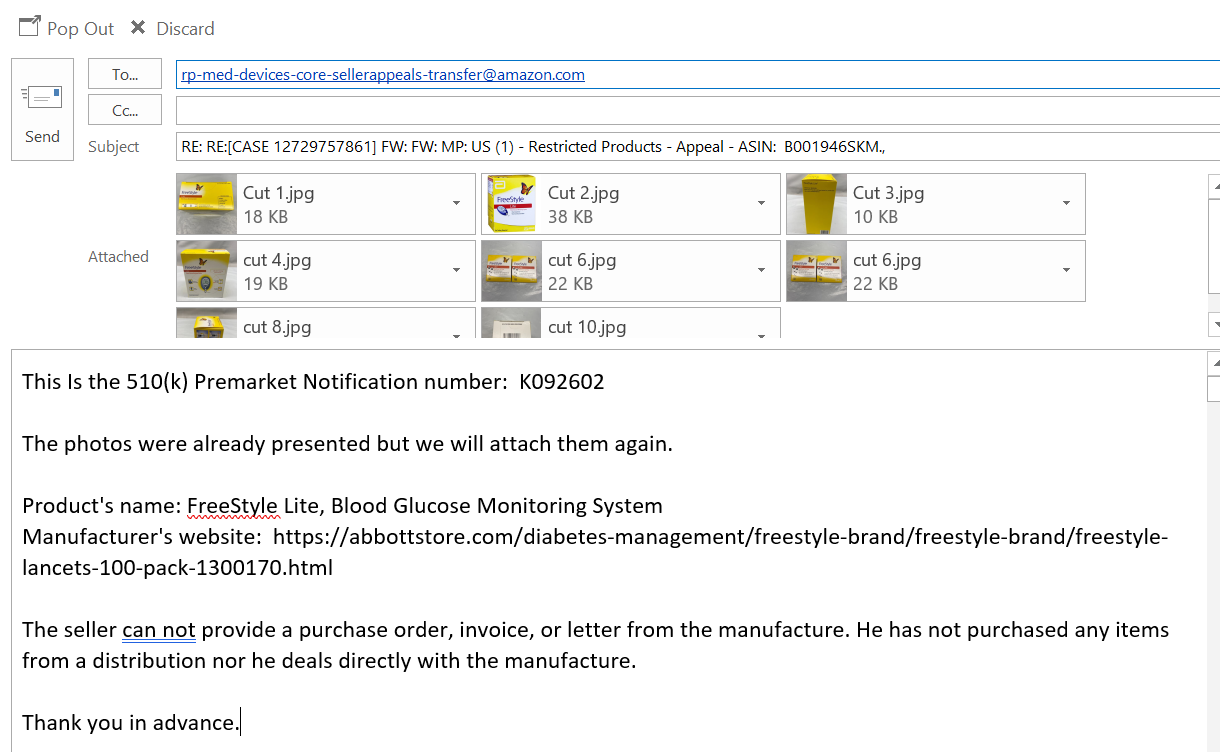Open dropdown for Cut 1.jpg attachment
The width and height of the screenshot is (1220, 752).
click(x=457, y=203)
